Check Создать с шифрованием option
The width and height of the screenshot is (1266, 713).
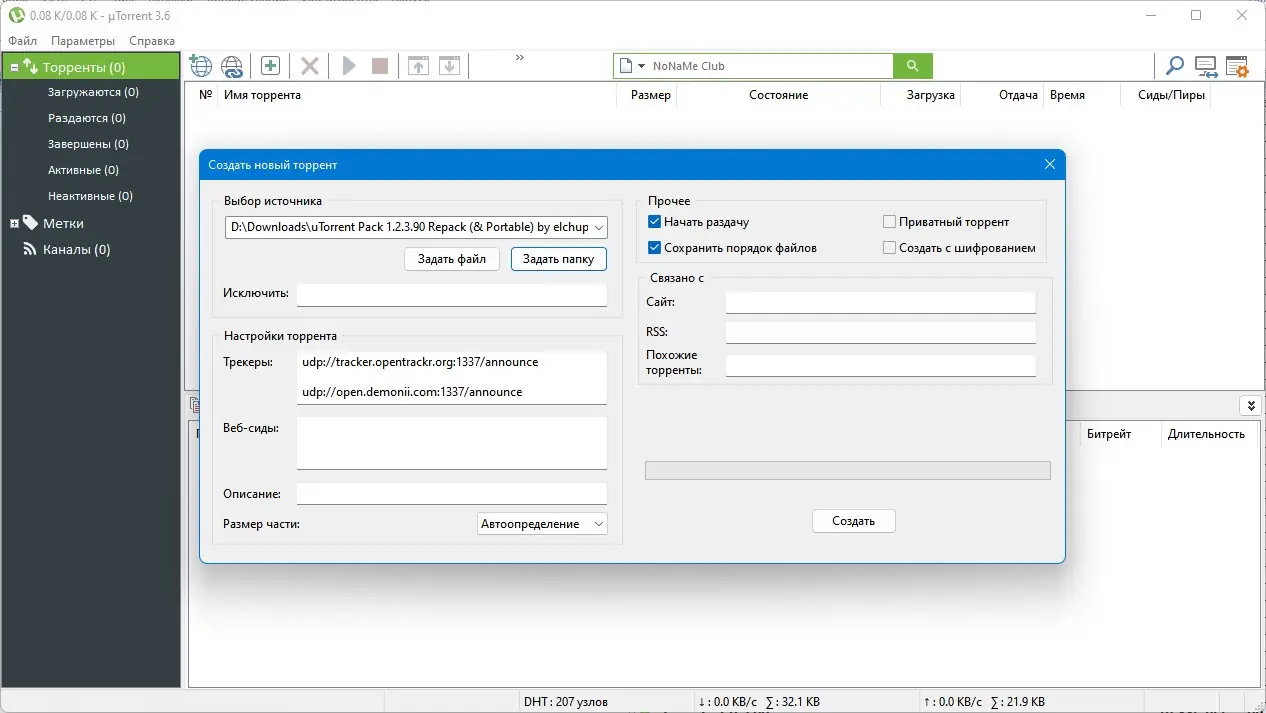point(888,247)
